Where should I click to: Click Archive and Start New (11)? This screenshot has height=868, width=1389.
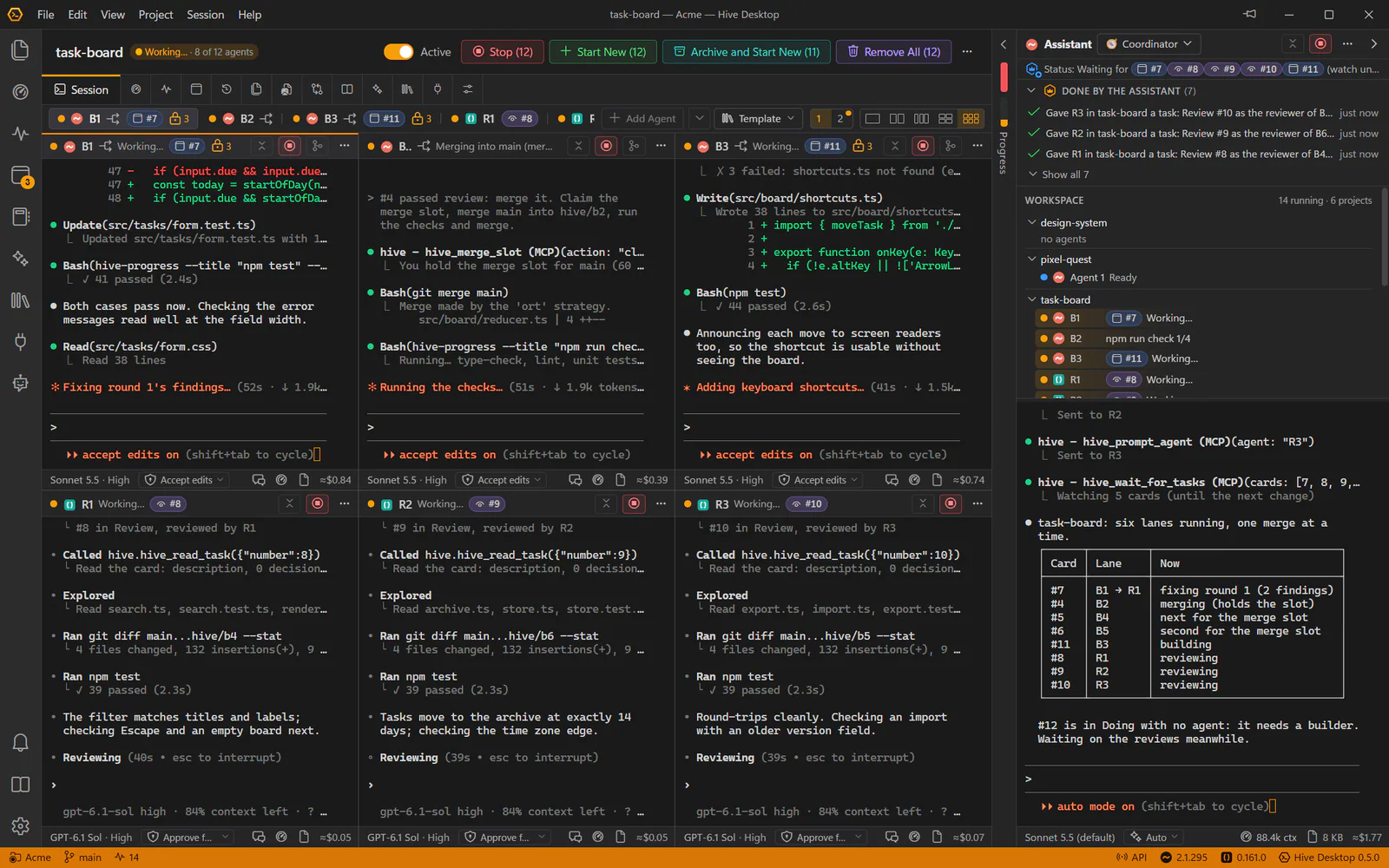coord(747,52)
